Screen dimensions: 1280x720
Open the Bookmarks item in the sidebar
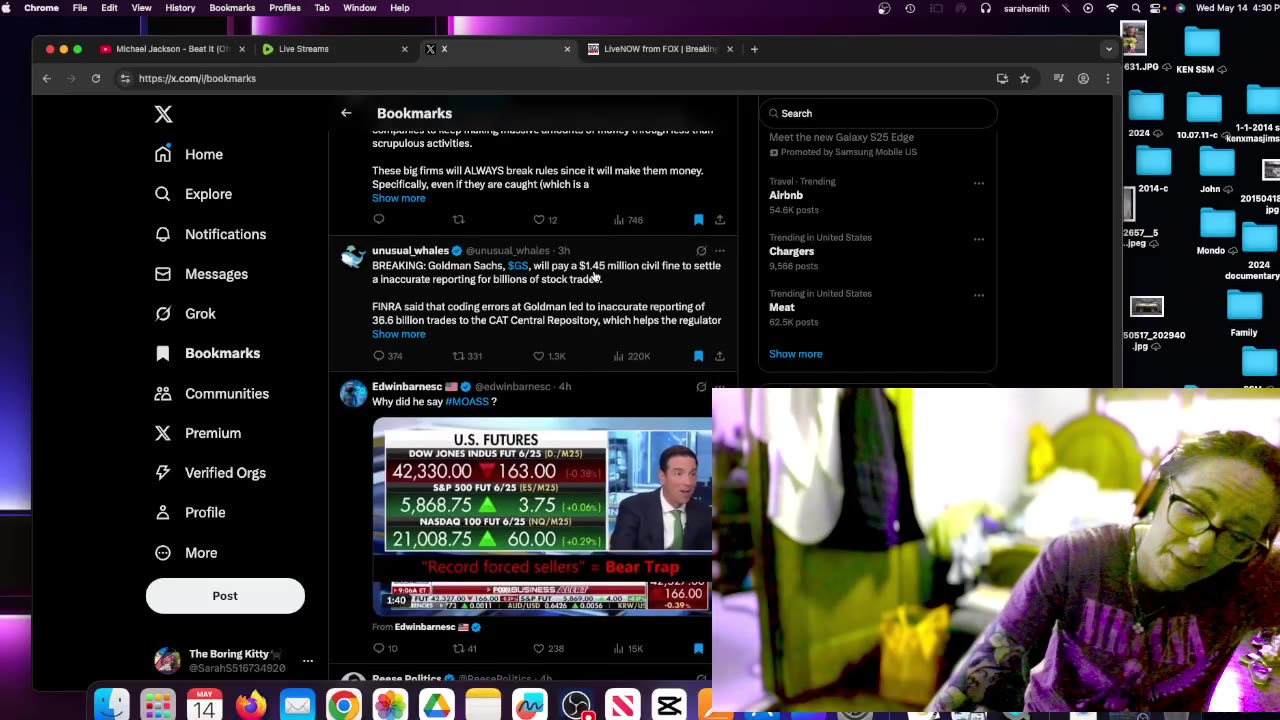[x=208, y=353]
